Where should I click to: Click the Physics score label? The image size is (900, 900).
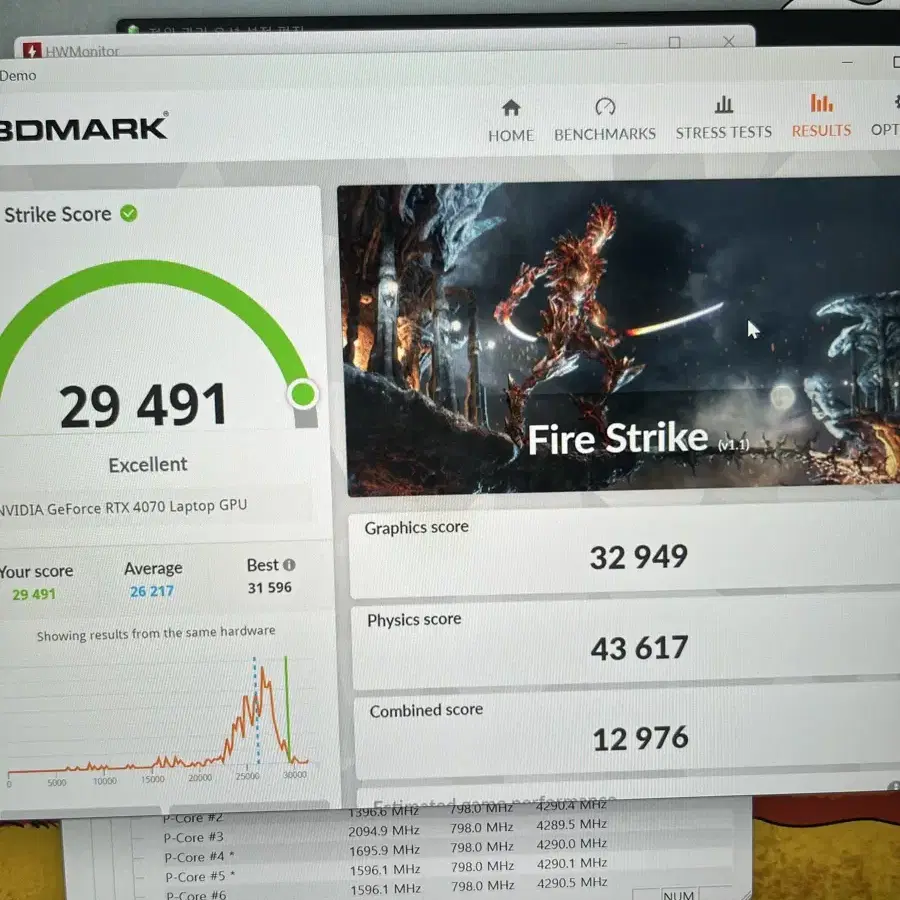click(x=414, y=619)
